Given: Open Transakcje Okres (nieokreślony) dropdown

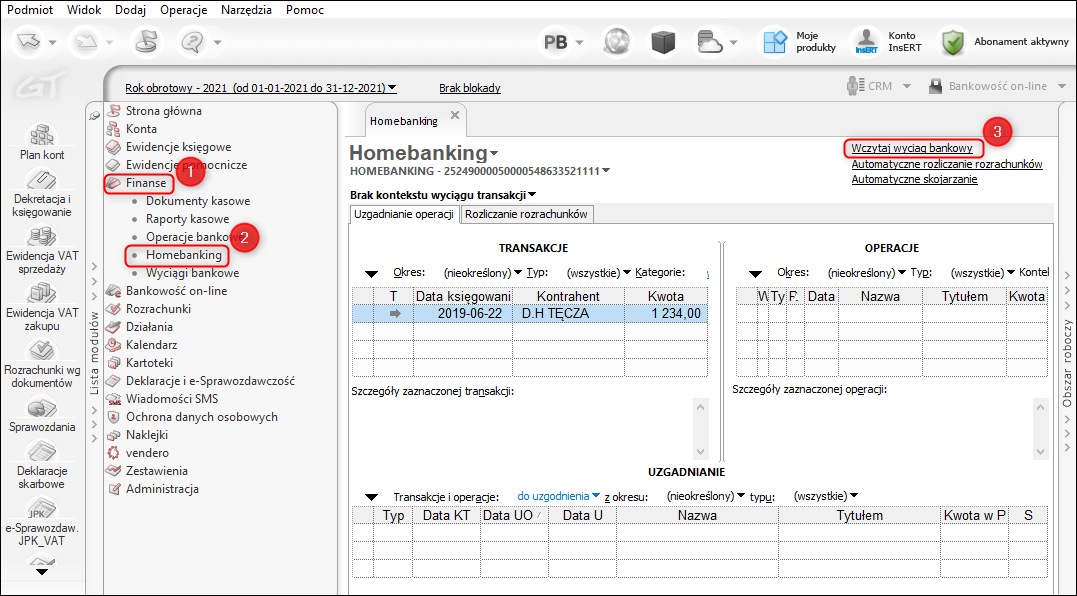Looking at the screenshot, I should (x=483, y=273).
